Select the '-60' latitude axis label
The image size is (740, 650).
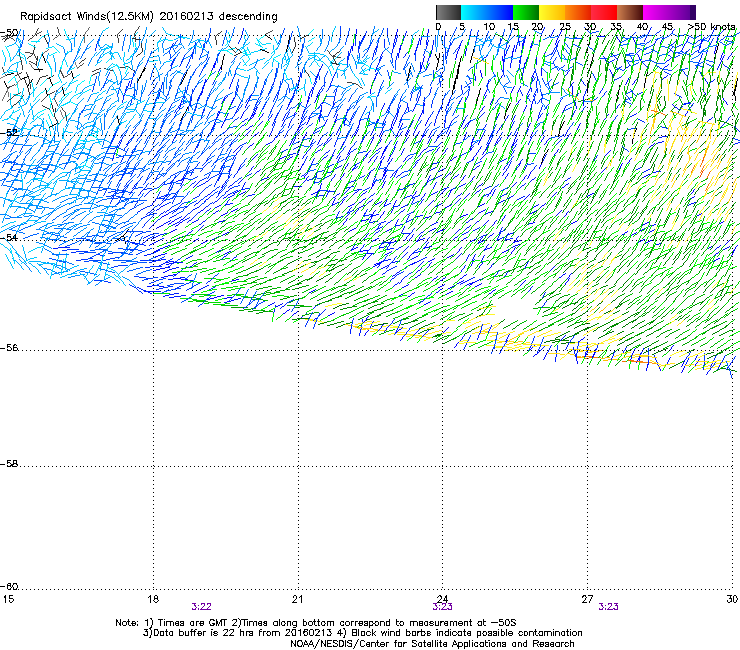(9, 587)
